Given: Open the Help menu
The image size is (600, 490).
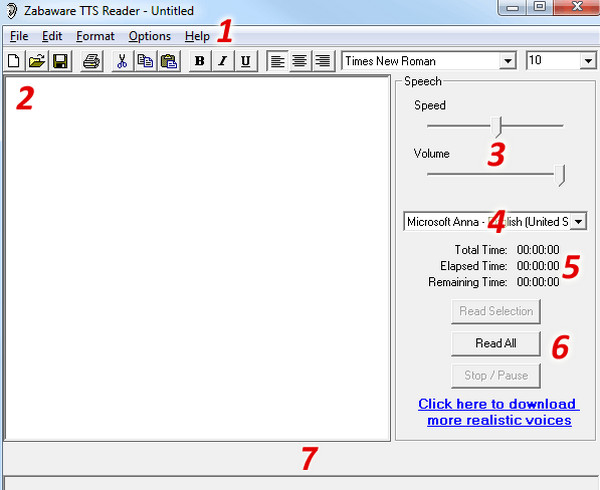Looking at the screenshot, I should [197, 36].
